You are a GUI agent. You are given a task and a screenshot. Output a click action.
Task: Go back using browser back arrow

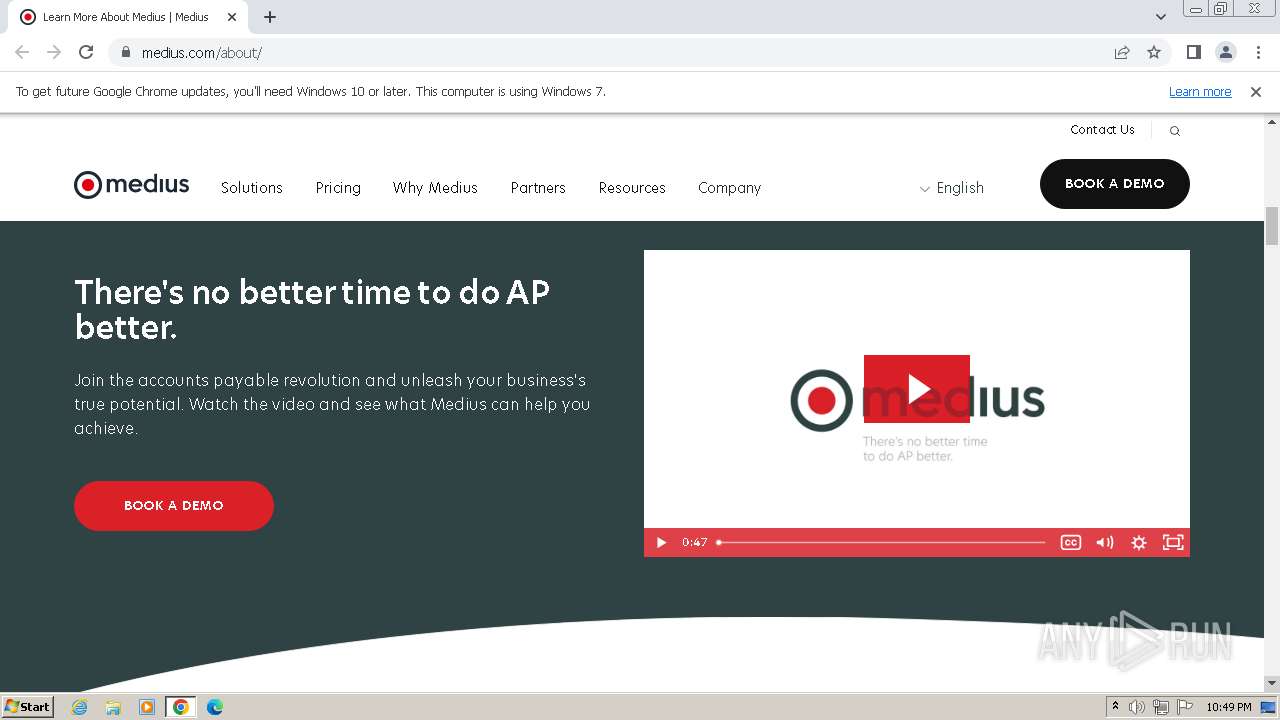22,52
